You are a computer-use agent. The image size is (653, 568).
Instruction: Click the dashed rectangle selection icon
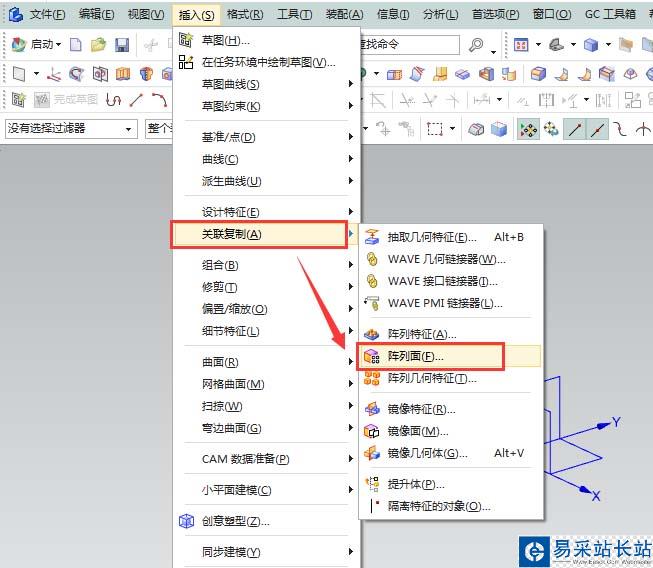[x=435, y=129]
